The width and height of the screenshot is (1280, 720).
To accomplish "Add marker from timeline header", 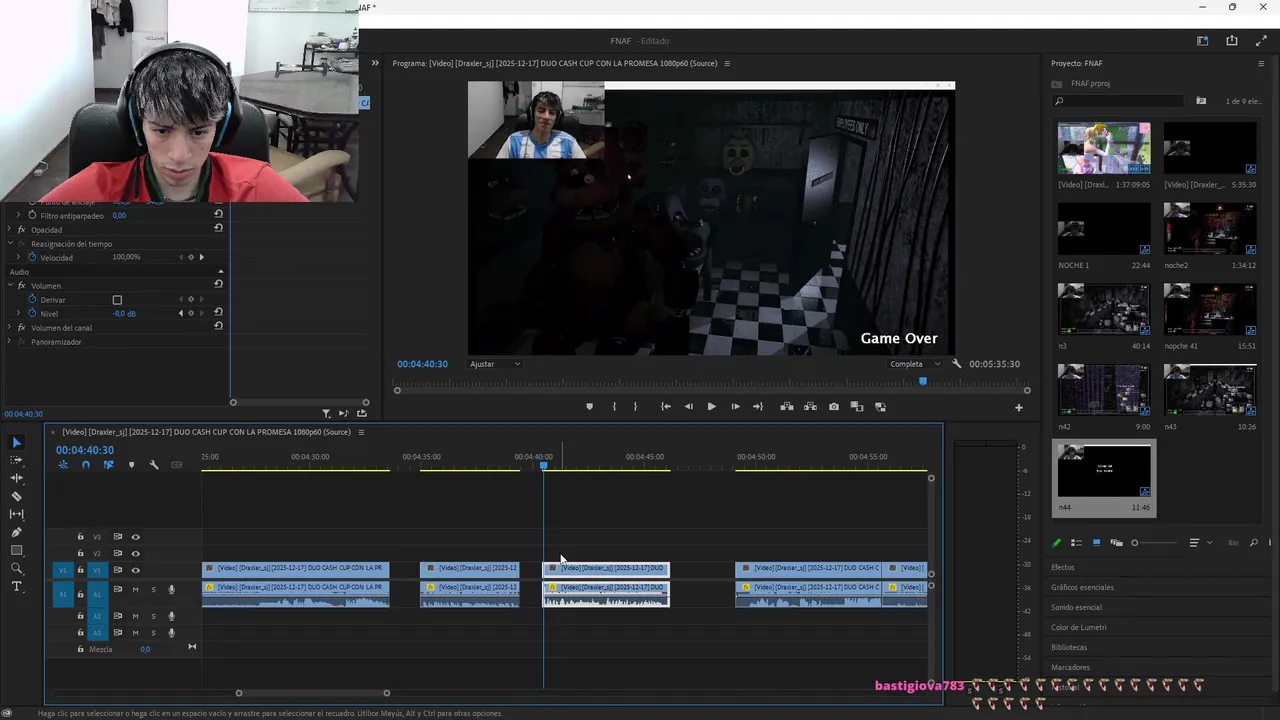I will click(131, 465).
